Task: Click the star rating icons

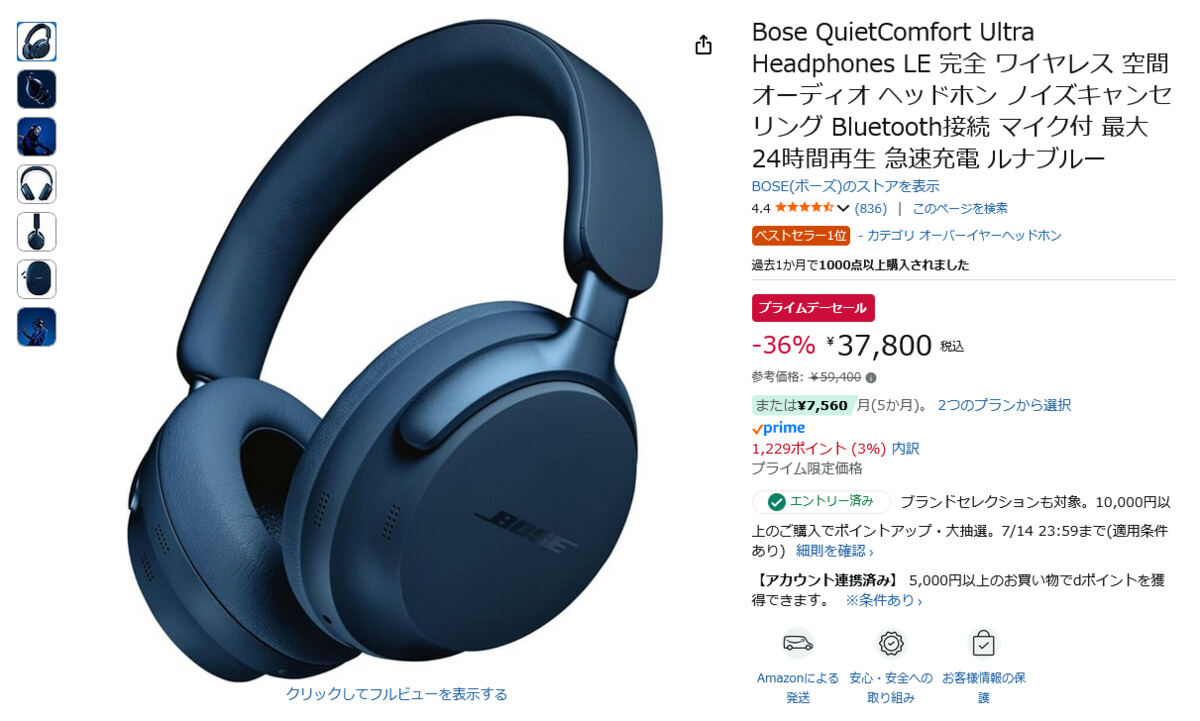Action: pos(804,208)
